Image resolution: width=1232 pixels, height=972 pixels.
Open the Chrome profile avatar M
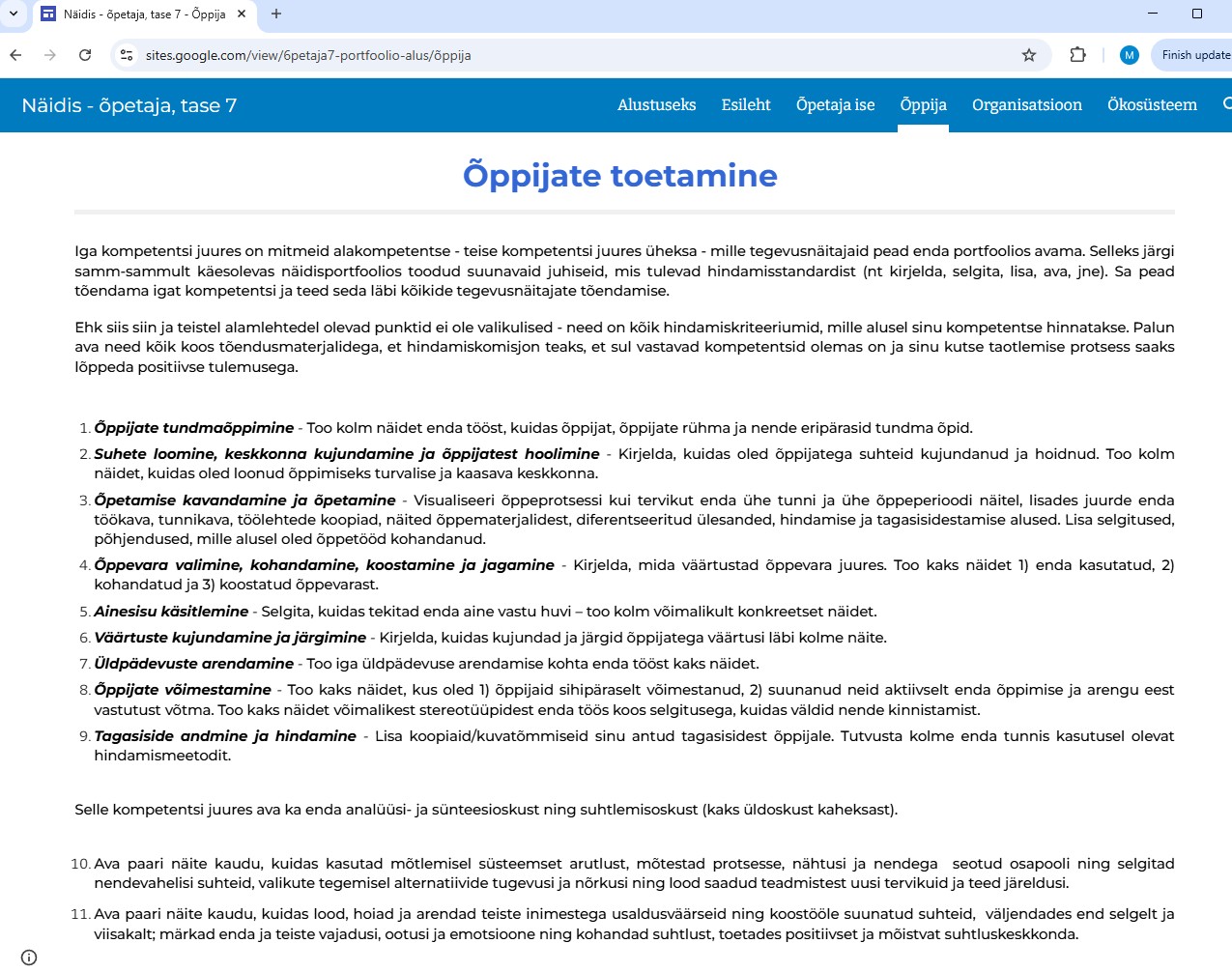pos(1129,55)
